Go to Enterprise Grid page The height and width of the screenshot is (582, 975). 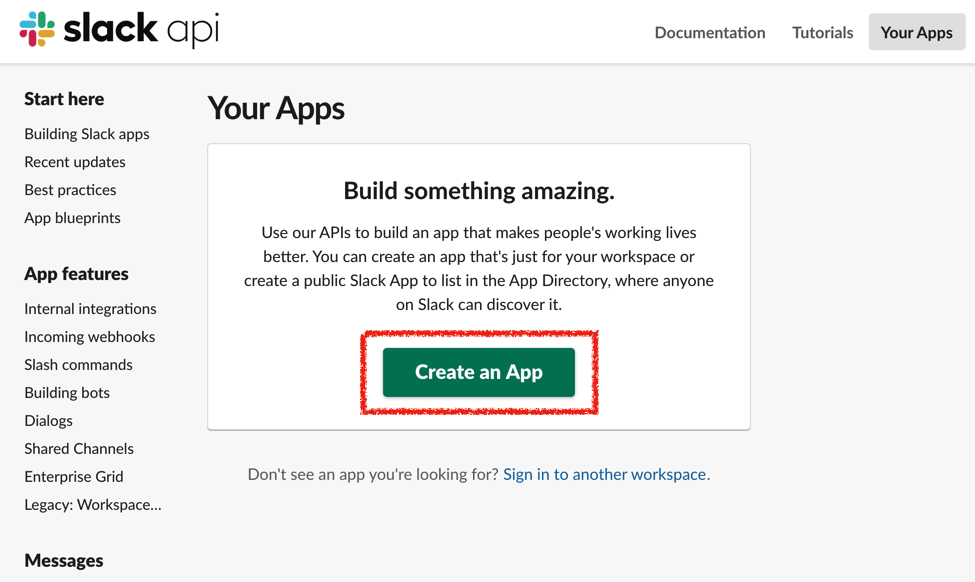(73, 476)
